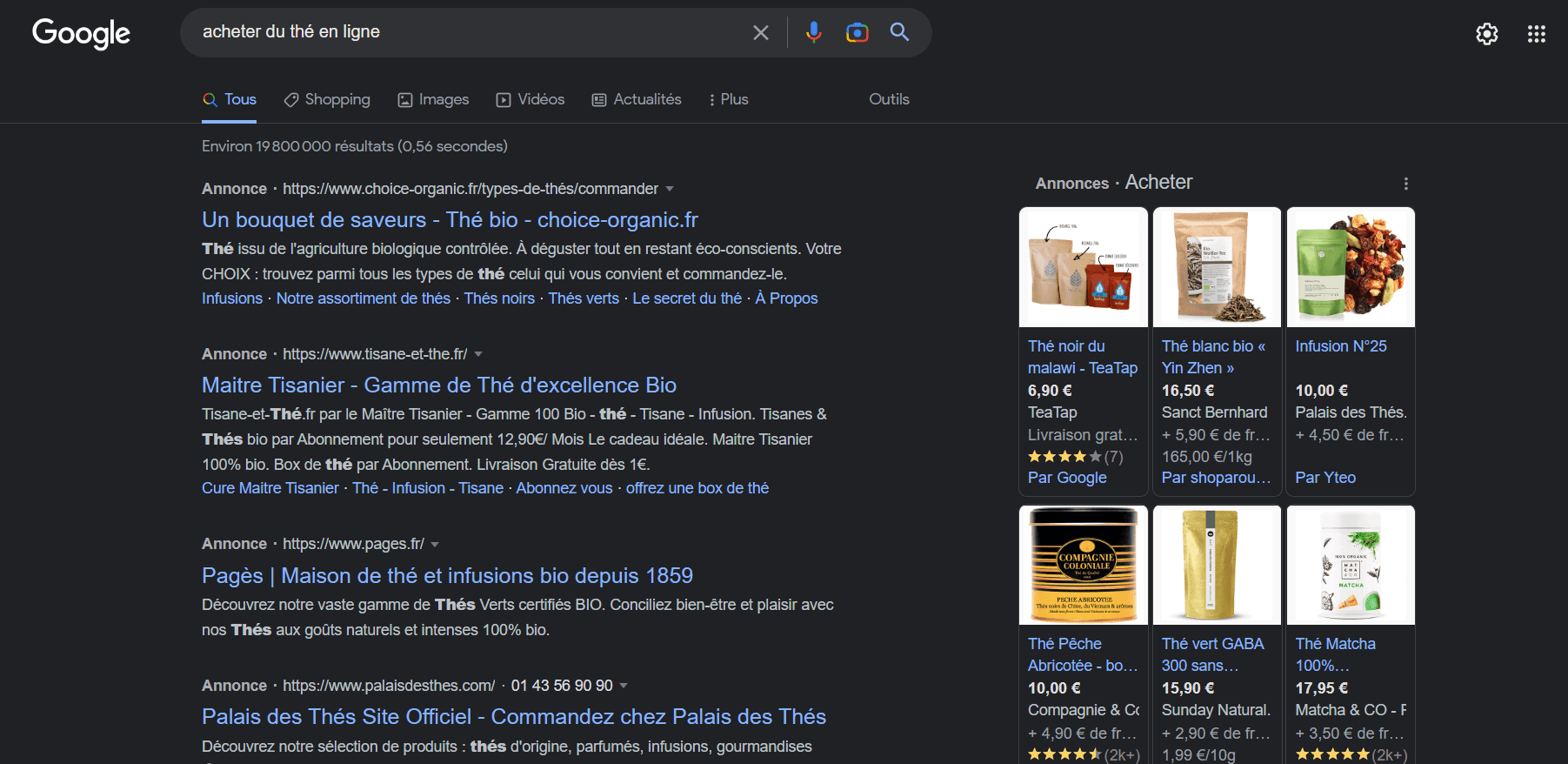This screenshot has width=1568, height=764.
Task: Expand tisane-et-the.fr ad dropdown arrow
Action: (x=478, y=354)
